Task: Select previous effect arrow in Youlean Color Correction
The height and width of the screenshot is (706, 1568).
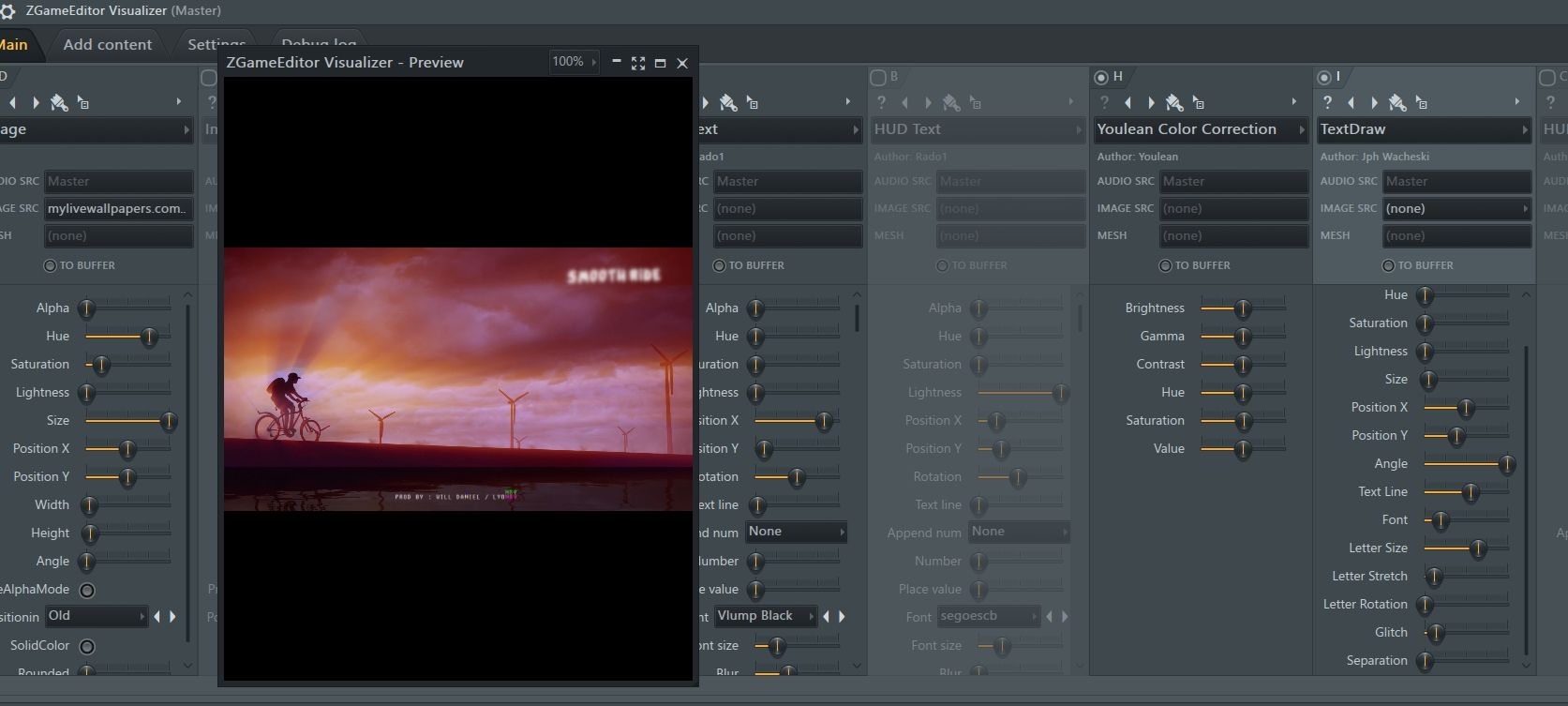Action: pos(1127,102)
